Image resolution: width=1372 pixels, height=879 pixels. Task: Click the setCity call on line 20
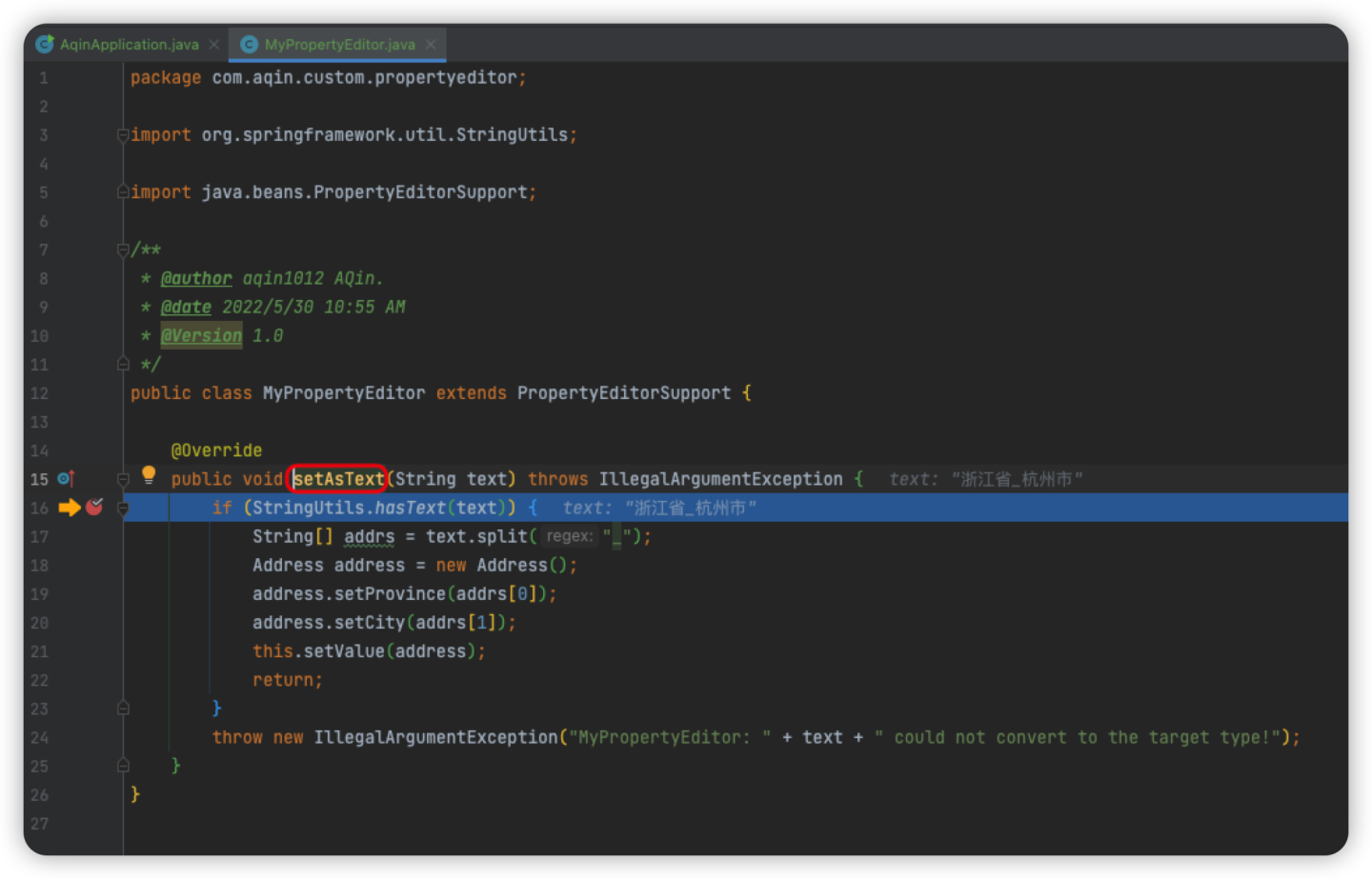click(x=370, y=623)
